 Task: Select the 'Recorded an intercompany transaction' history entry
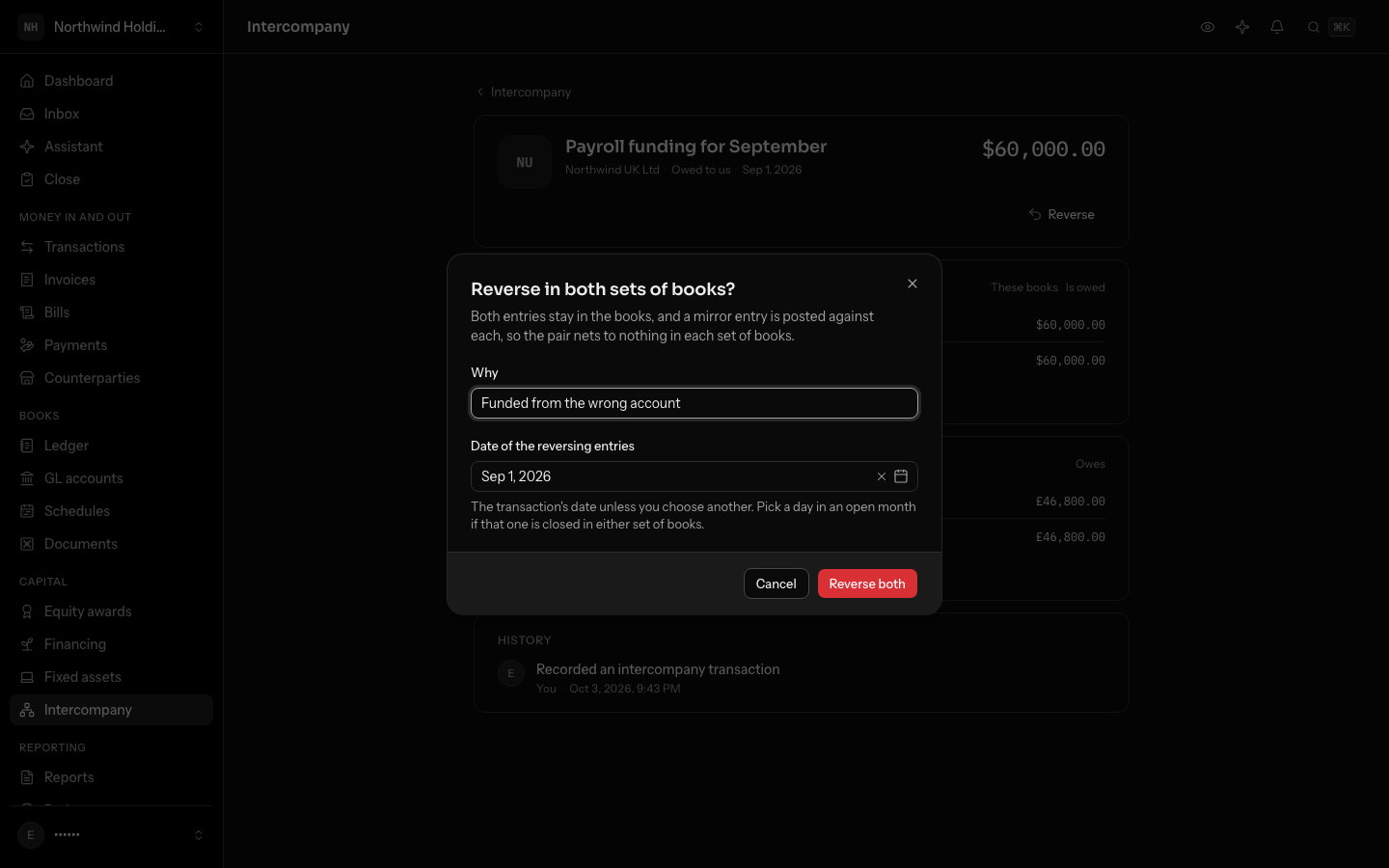(658, 669)
